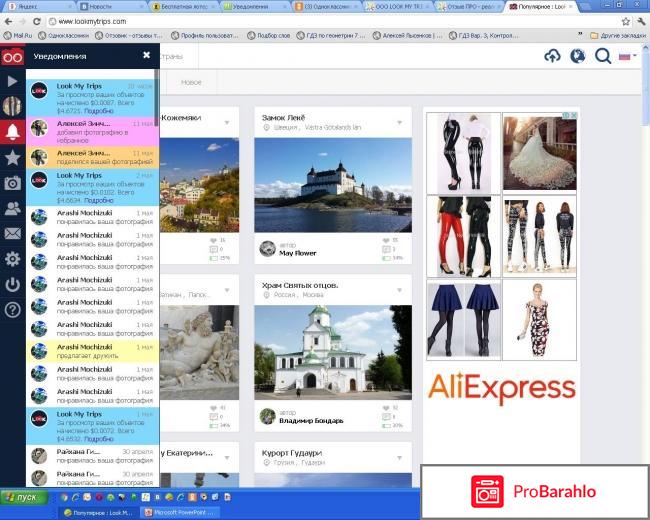Viewport: 650px width, 520px height.
Task: Expand the Замок Лекё card menu arrow
Action: (x=400, y=122)
